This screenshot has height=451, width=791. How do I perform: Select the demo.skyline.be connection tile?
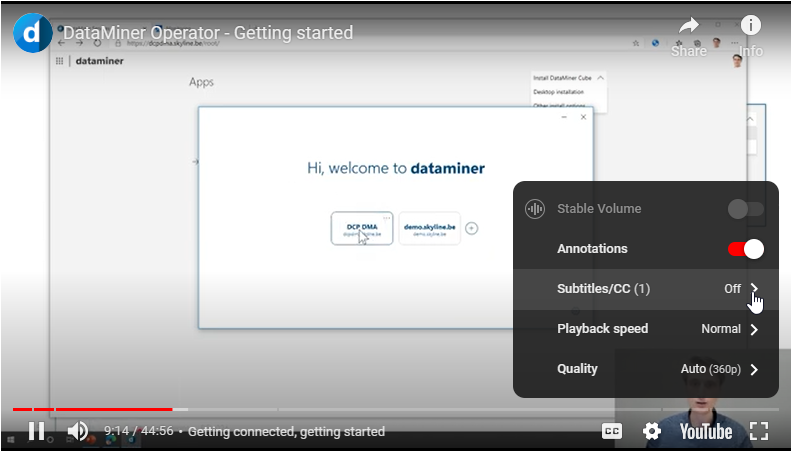(429, 229)
